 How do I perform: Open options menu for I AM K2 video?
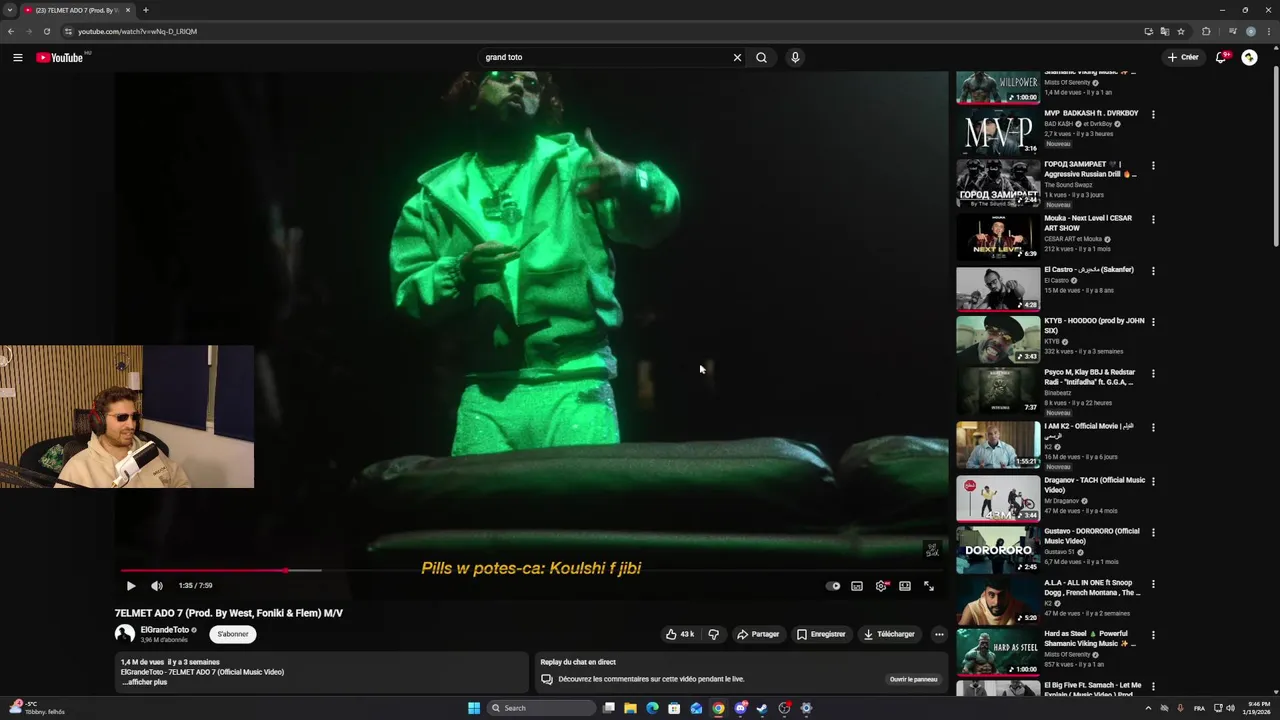click(1153, 427)
